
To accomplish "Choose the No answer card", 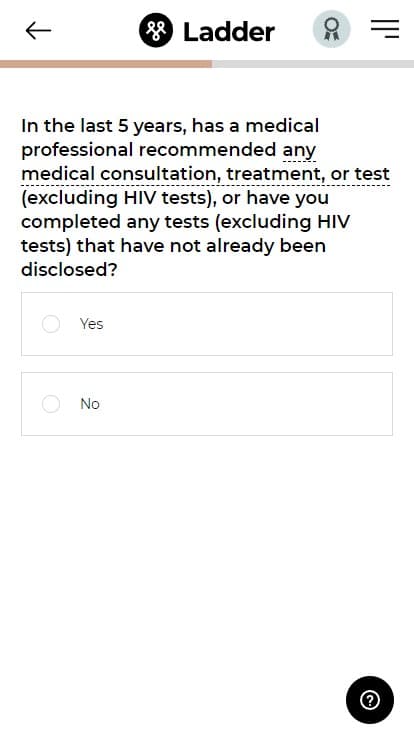I will 207,404.
